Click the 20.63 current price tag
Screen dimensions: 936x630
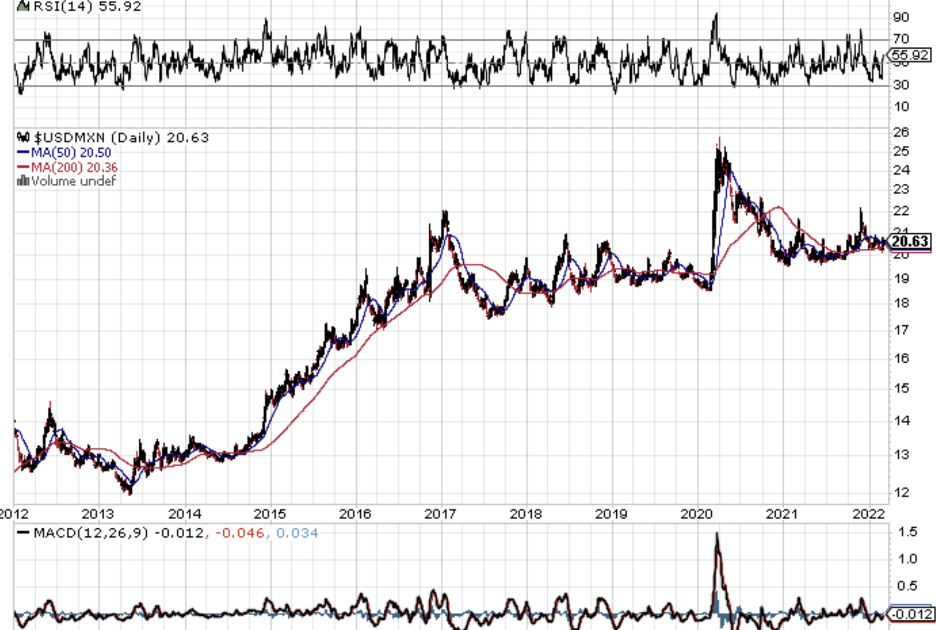(x=910, y=241)
